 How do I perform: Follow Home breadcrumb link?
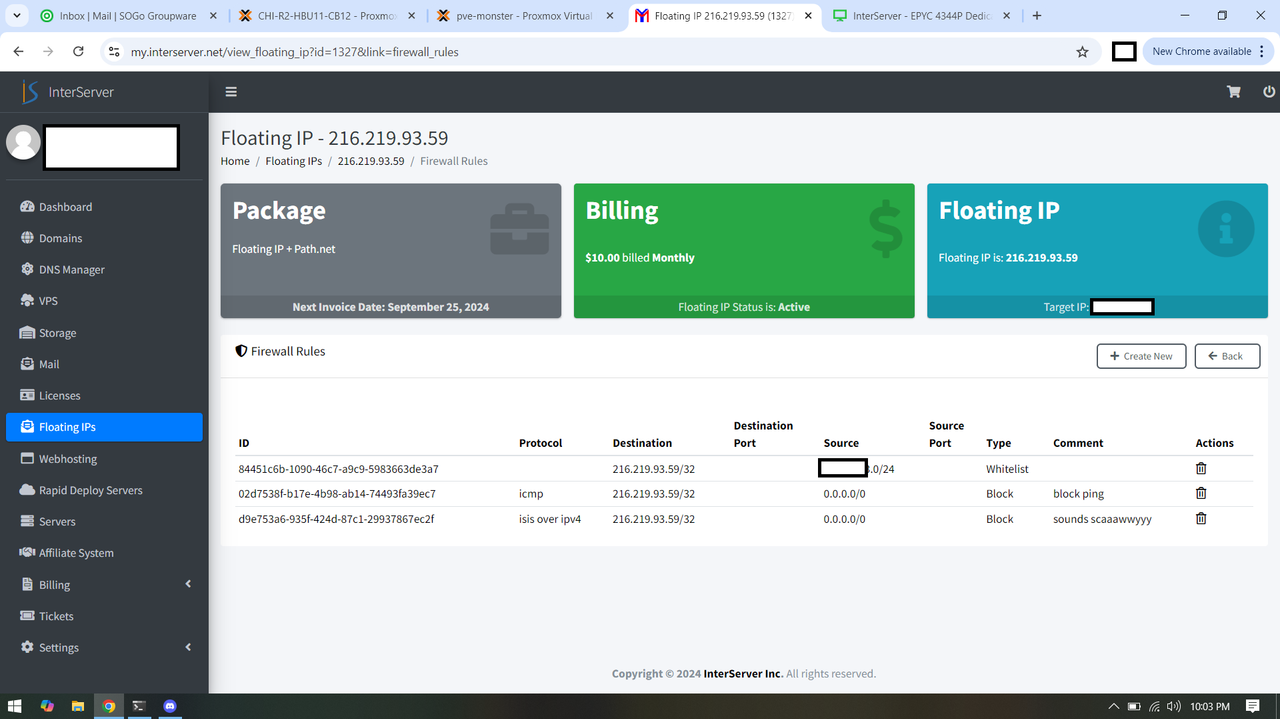235,161
